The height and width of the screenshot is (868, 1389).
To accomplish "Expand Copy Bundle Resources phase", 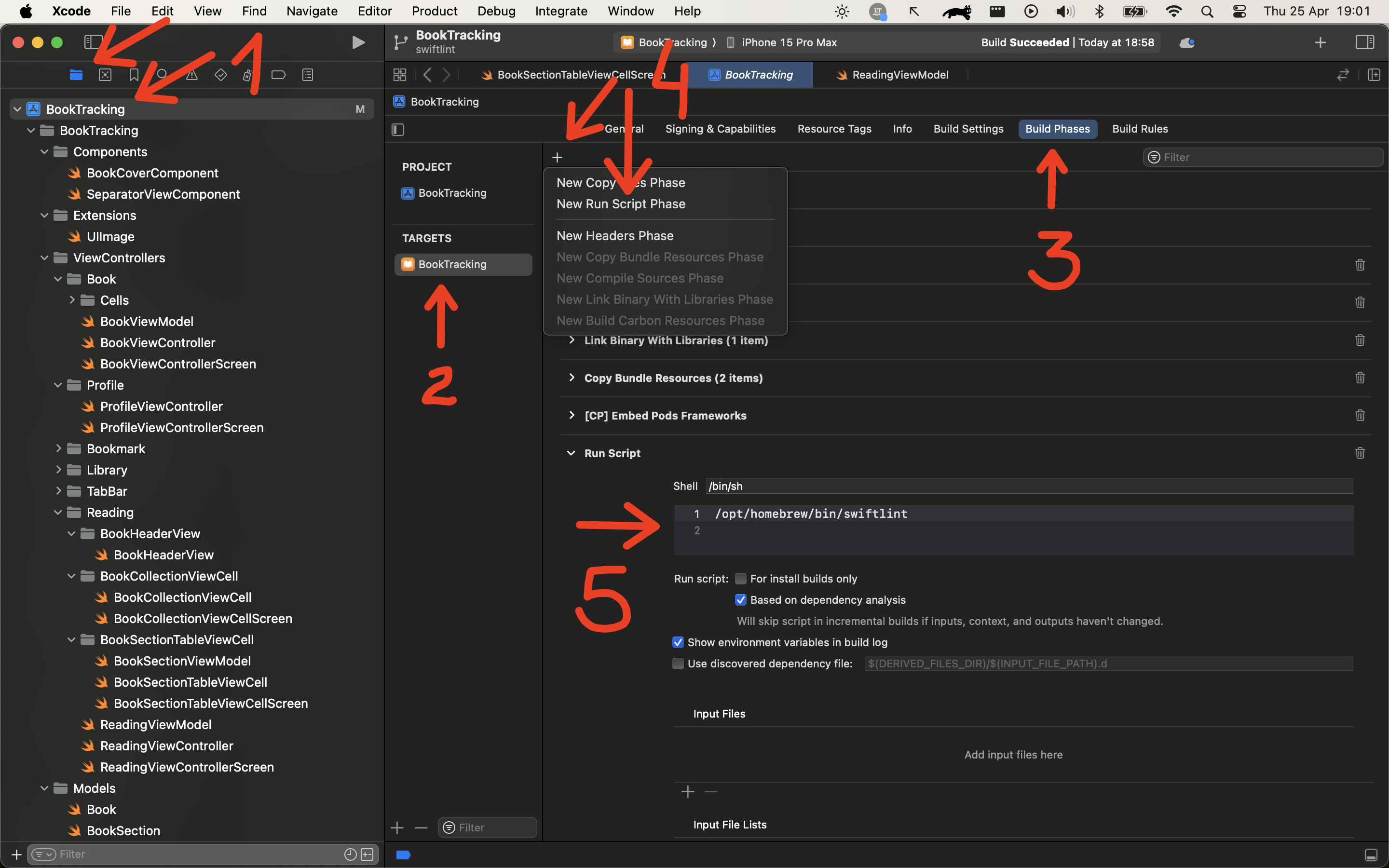I will click(571, 377).
